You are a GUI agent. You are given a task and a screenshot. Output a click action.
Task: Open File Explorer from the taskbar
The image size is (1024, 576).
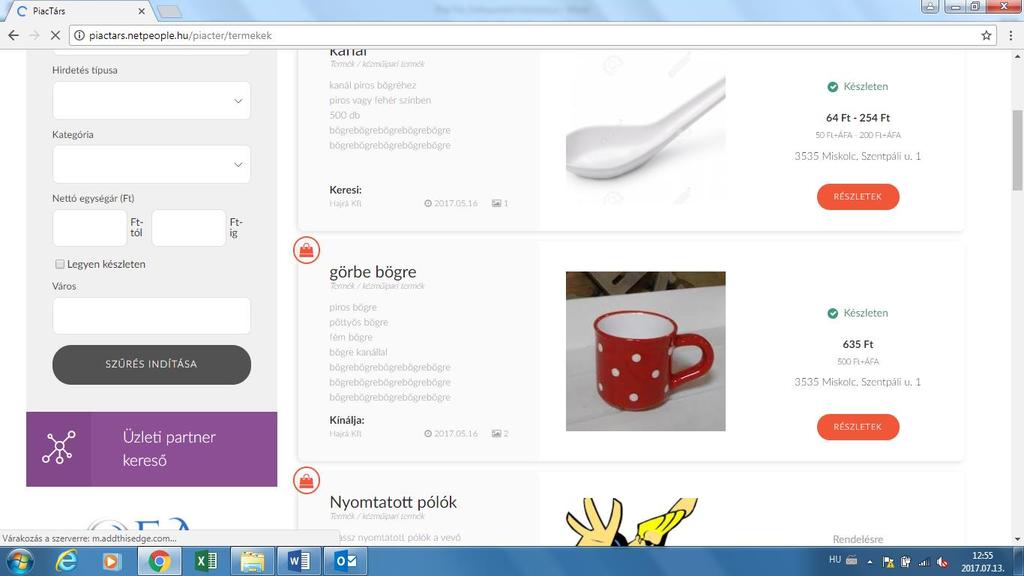pyautogui.click(x=252, y=561)
